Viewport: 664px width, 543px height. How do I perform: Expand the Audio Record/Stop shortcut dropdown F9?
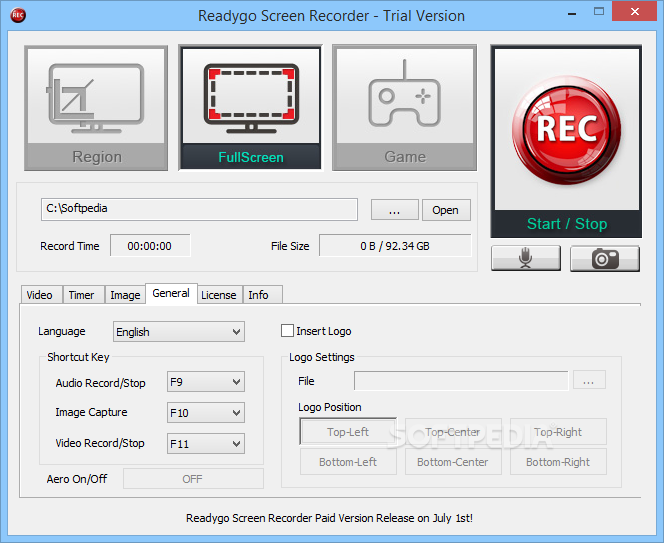(206, 382)
